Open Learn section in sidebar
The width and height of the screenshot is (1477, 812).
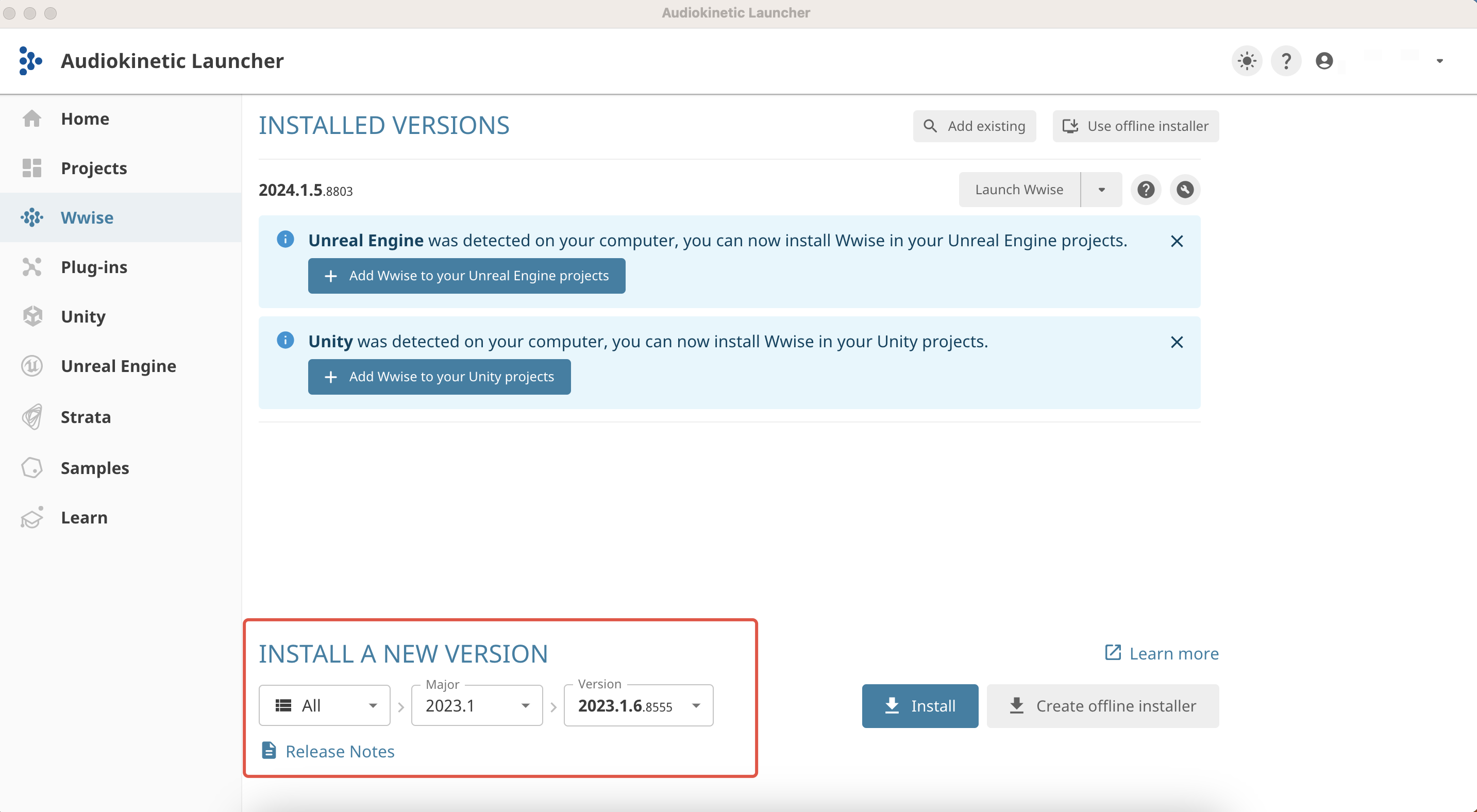pyautogui.click(x=121, y=517)
